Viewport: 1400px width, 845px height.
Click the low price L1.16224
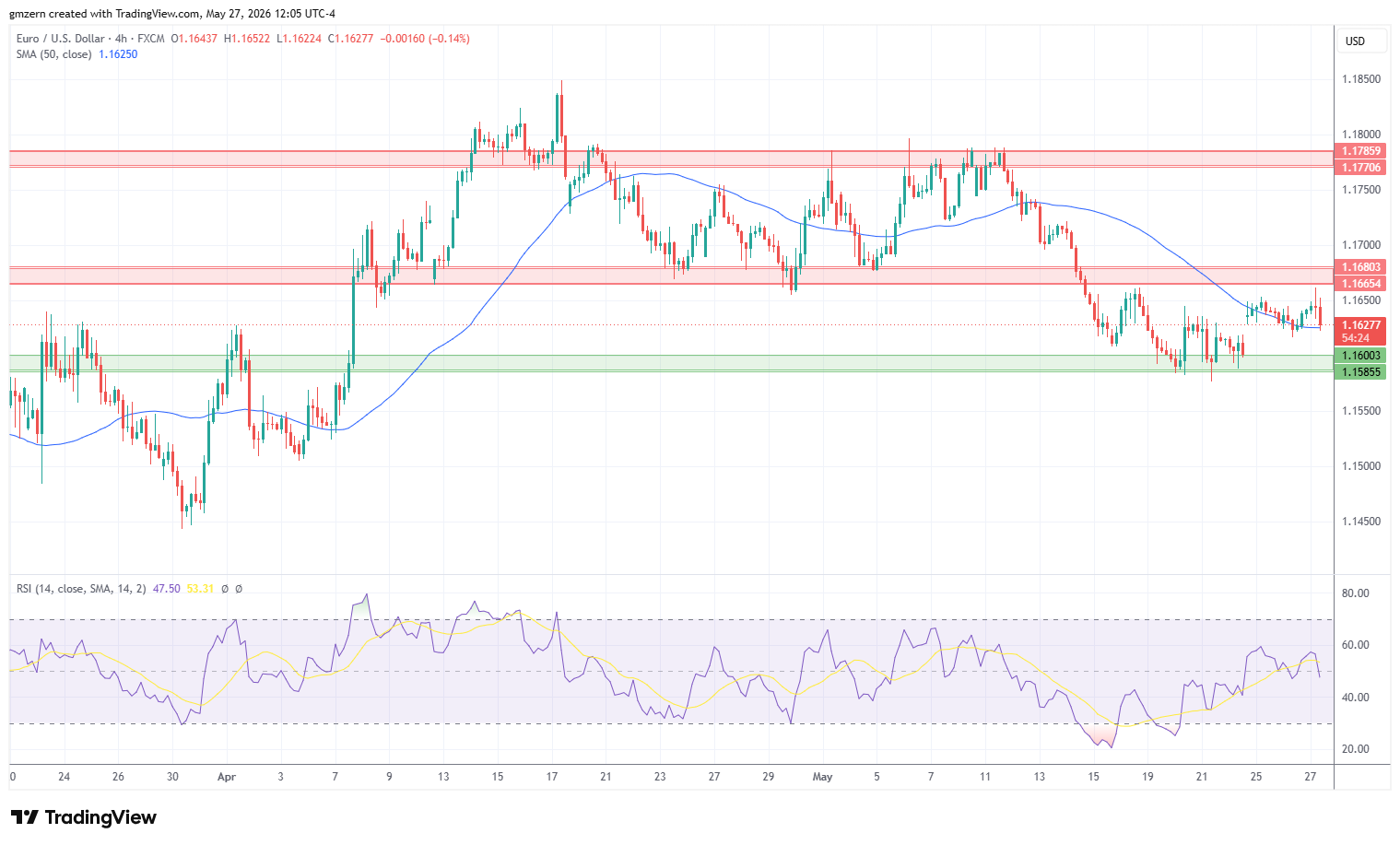(299, 39)
